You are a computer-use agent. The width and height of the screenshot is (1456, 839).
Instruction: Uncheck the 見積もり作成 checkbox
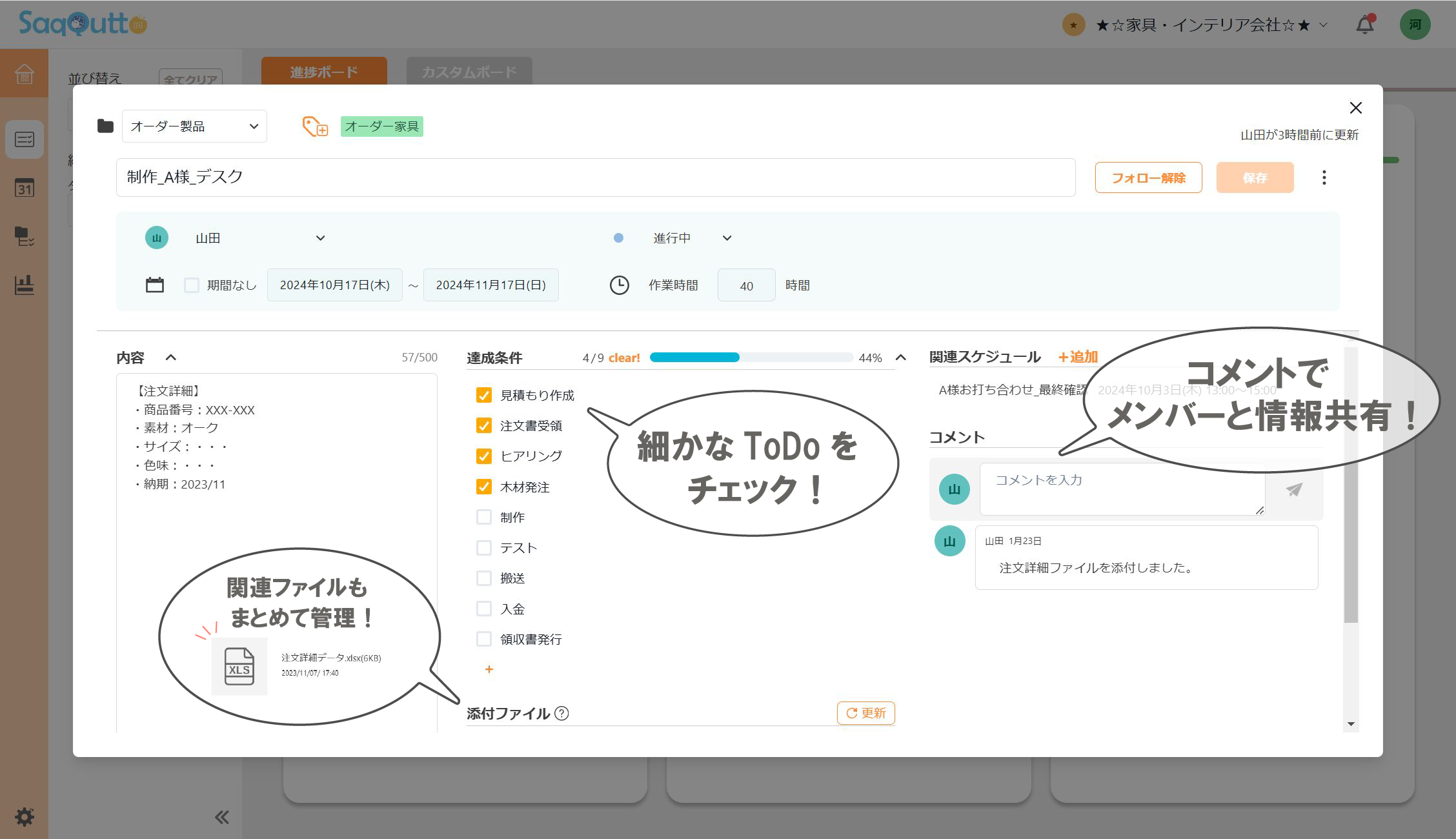(483, 395)
